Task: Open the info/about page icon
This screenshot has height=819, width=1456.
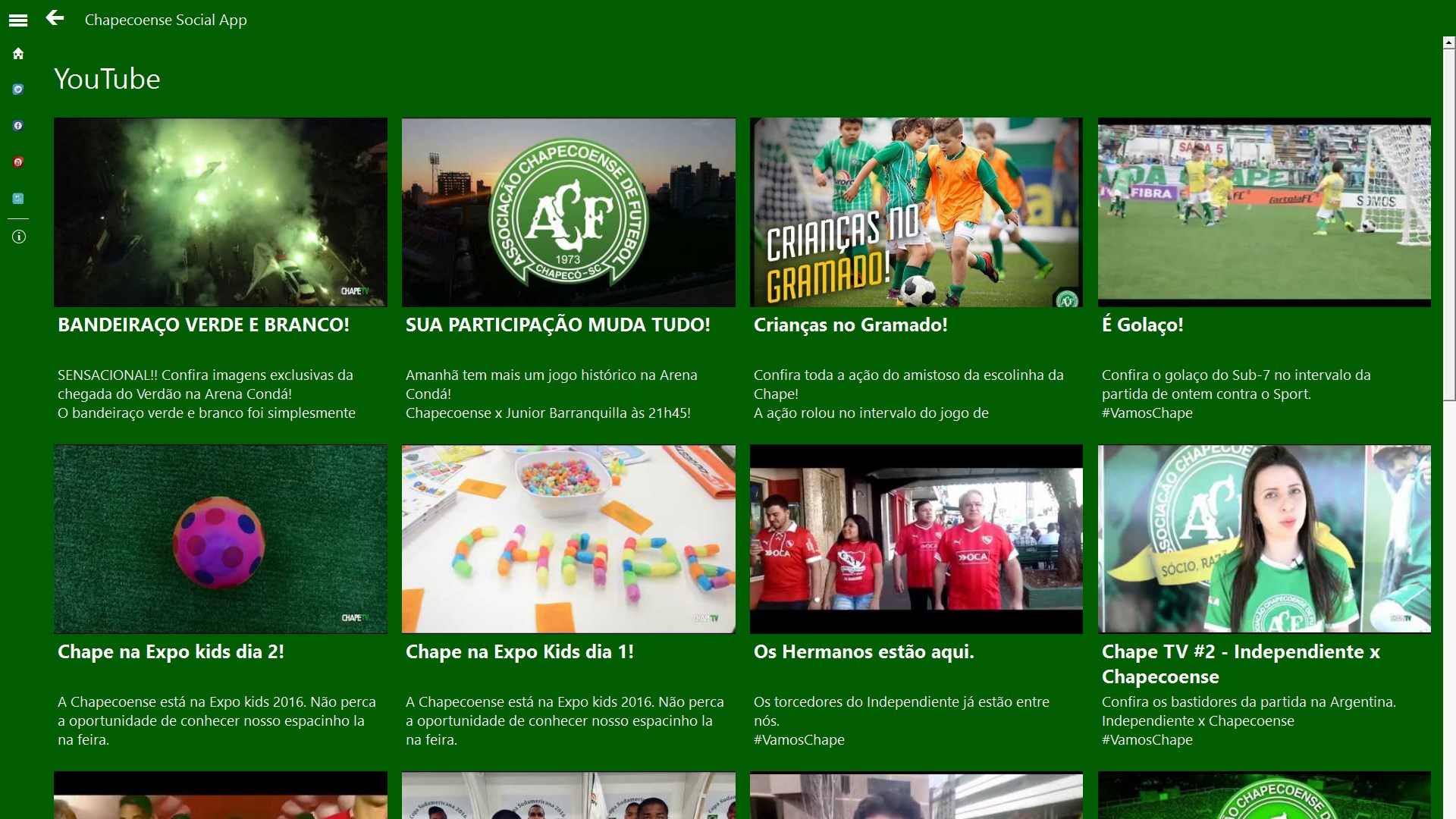Action: click(18, 237)
